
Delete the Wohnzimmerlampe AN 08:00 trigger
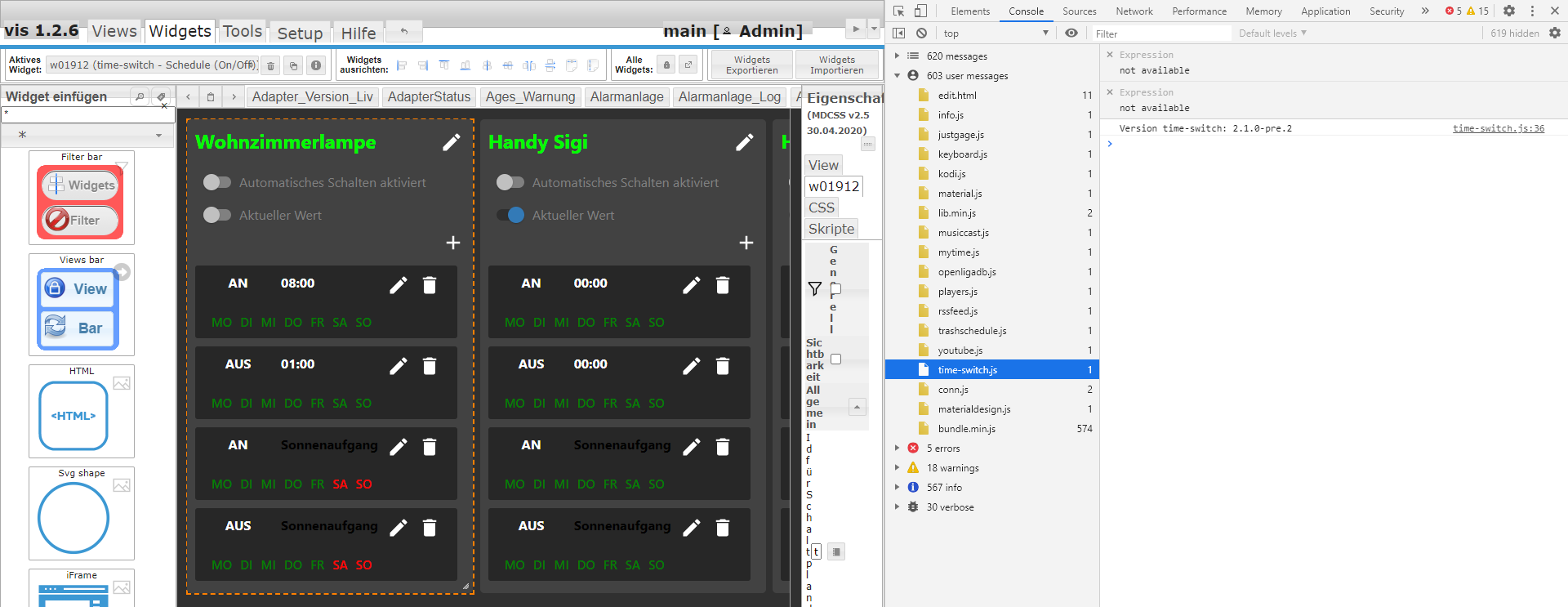tap(430, 285)
